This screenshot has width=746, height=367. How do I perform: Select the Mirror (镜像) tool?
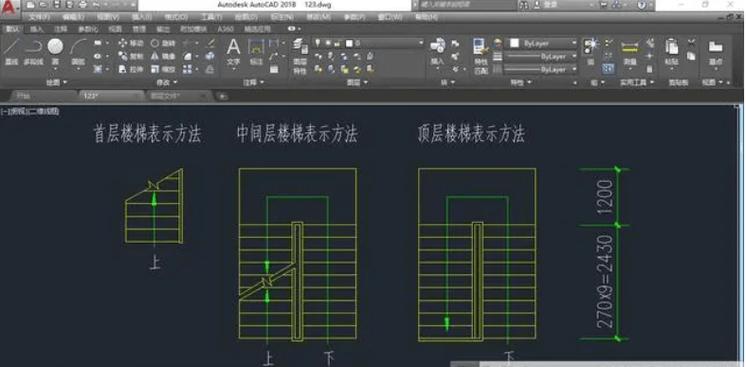163,56
